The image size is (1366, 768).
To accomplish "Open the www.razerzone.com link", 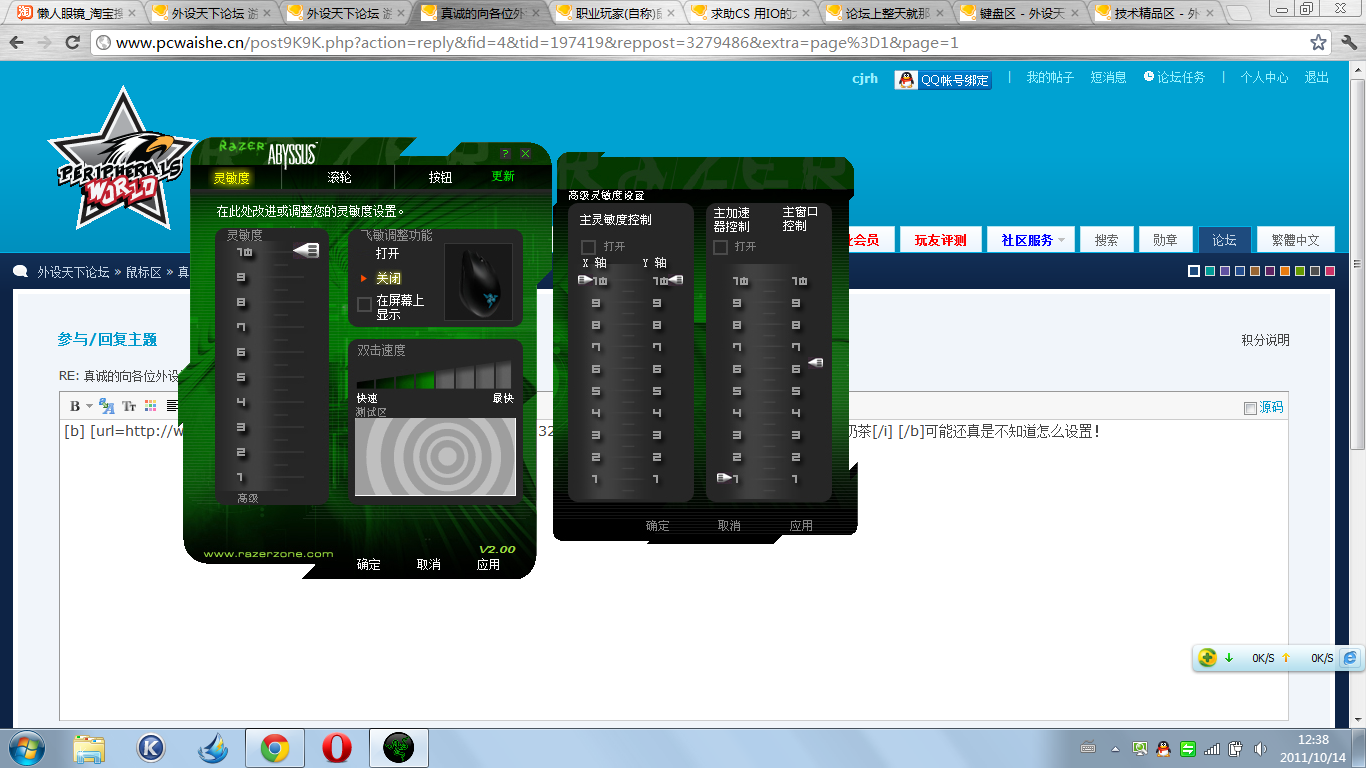I will click(268, 554).
